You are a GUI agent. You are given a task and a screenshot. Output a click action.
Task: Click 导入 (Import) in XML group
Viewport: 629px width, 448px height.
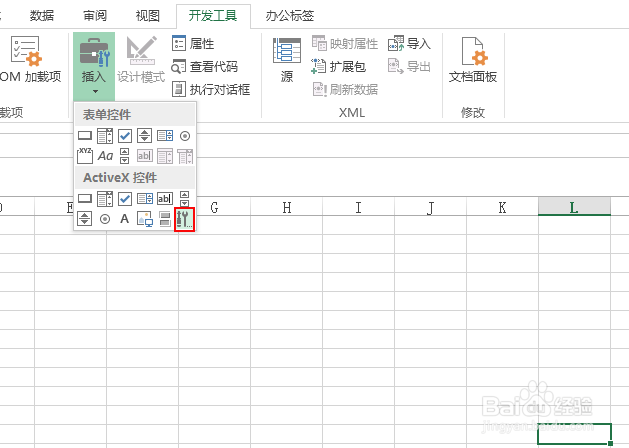pyautogui.click(x=409, y=43)
